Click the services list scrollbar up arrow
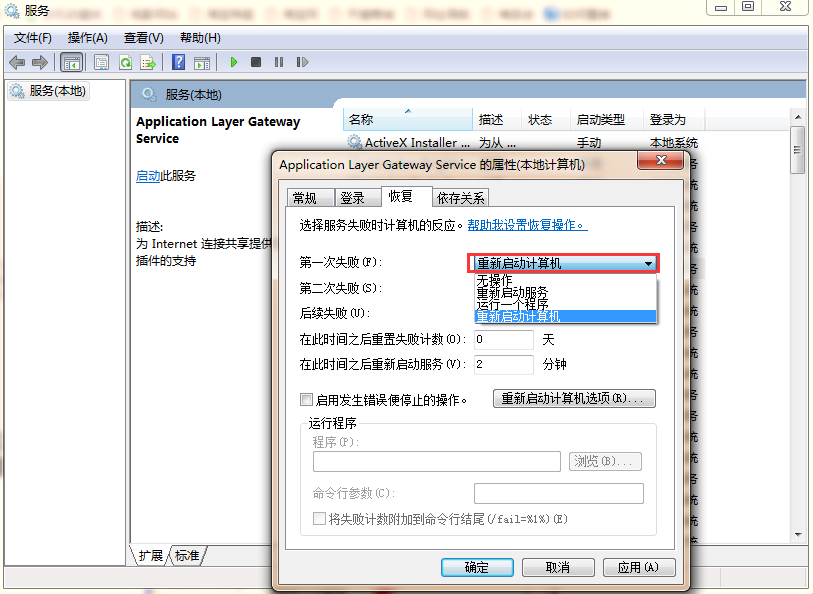813x594 pixels. point(798,118)
